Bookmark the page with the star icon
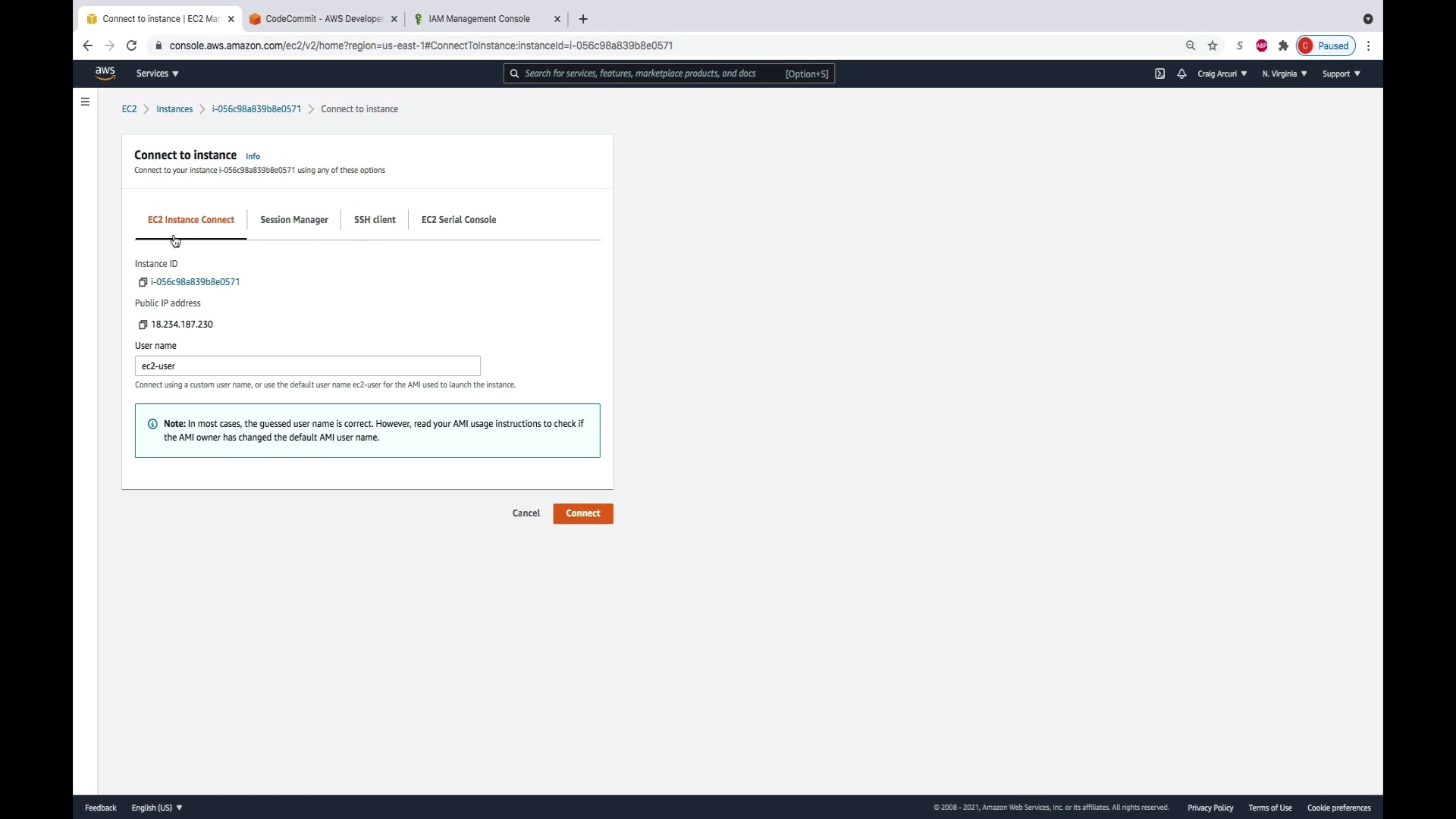Screen dimensions: 1456x819 (1213, 45)
